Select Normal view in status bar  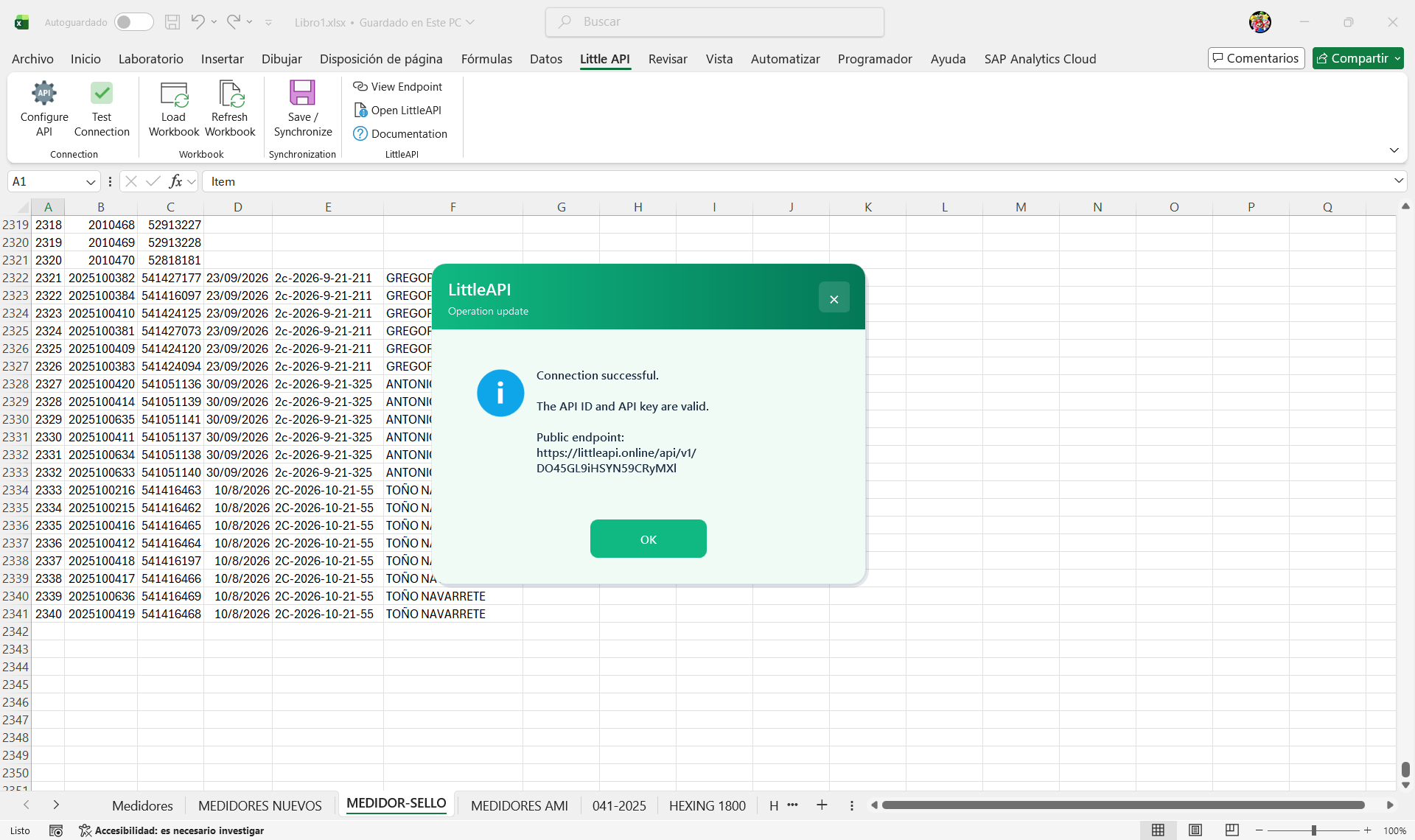pos(1159,830)
